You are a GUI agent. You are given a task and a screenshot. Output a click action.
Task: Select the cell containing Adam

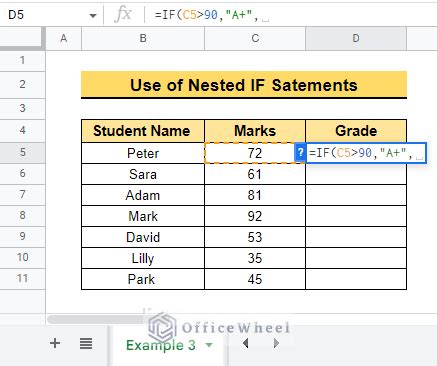(143, 195)
